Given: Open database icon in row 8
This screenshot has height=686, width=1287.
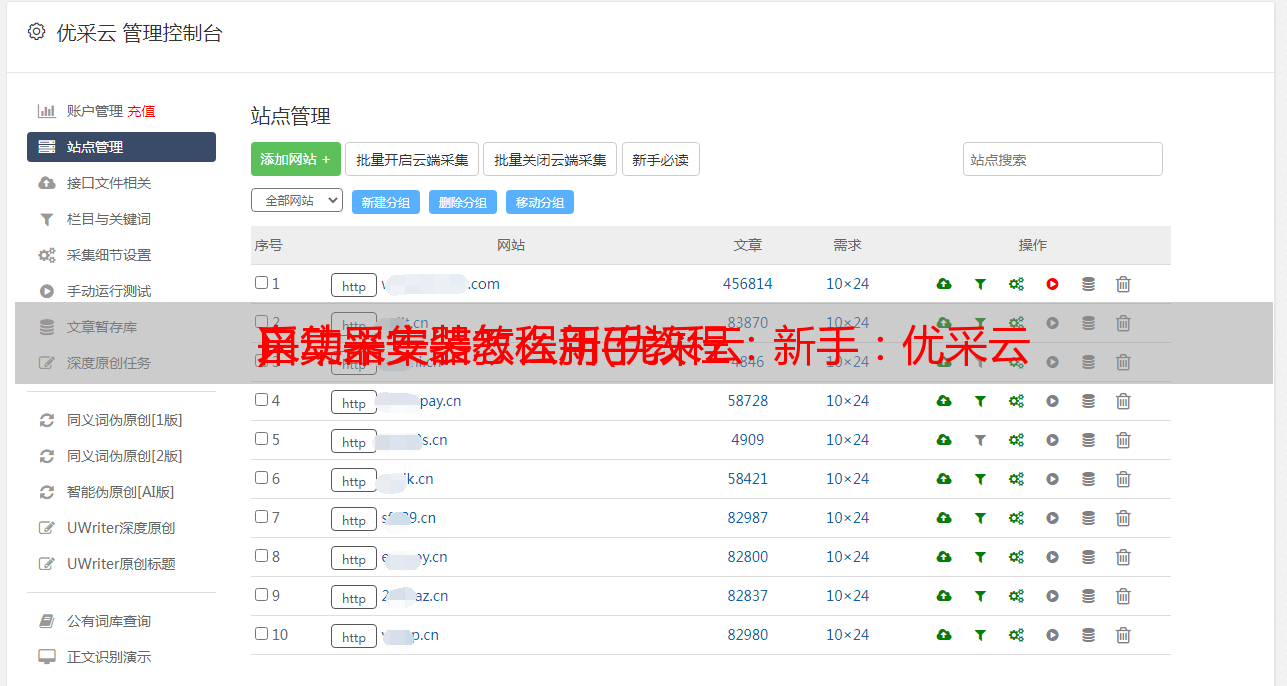Looking at the screenshot, I should click(1088, 557).
